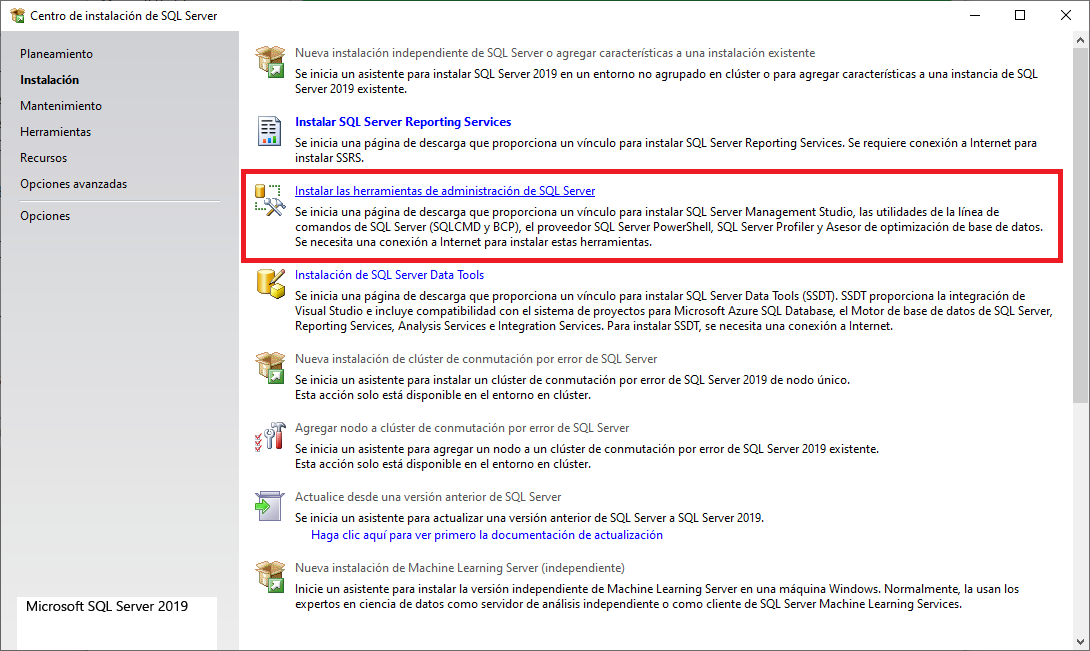Screen dimensions: 1090x651
Task: Click Nueva instalación de Machine Learning Server link
Action: tap(459, 568)
